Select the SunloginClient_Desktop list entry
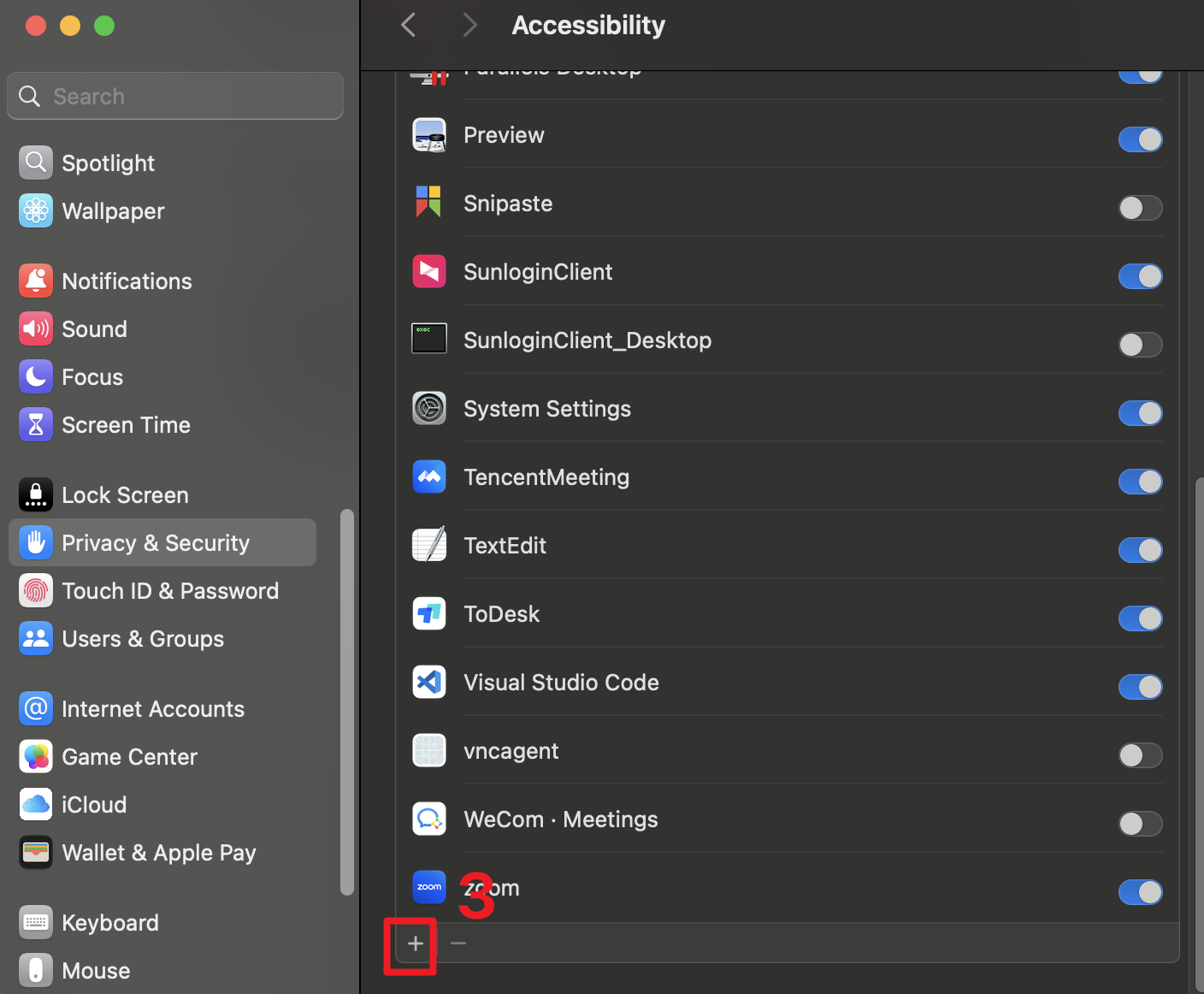1204x994 pixels. click(787, 340)
